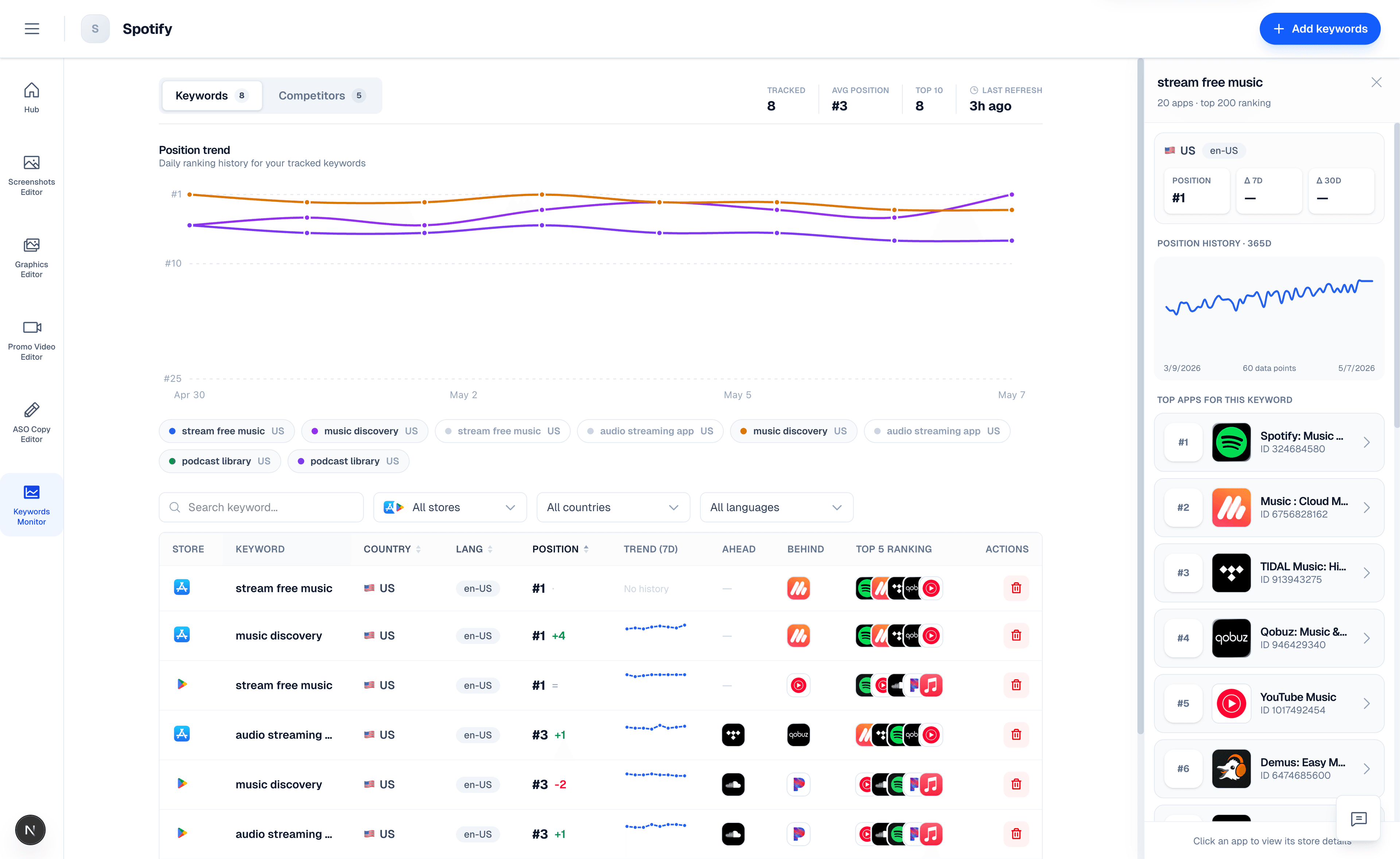Click the blue position history line chart
Screen dimensions: 1400x859
[1268, 298]
